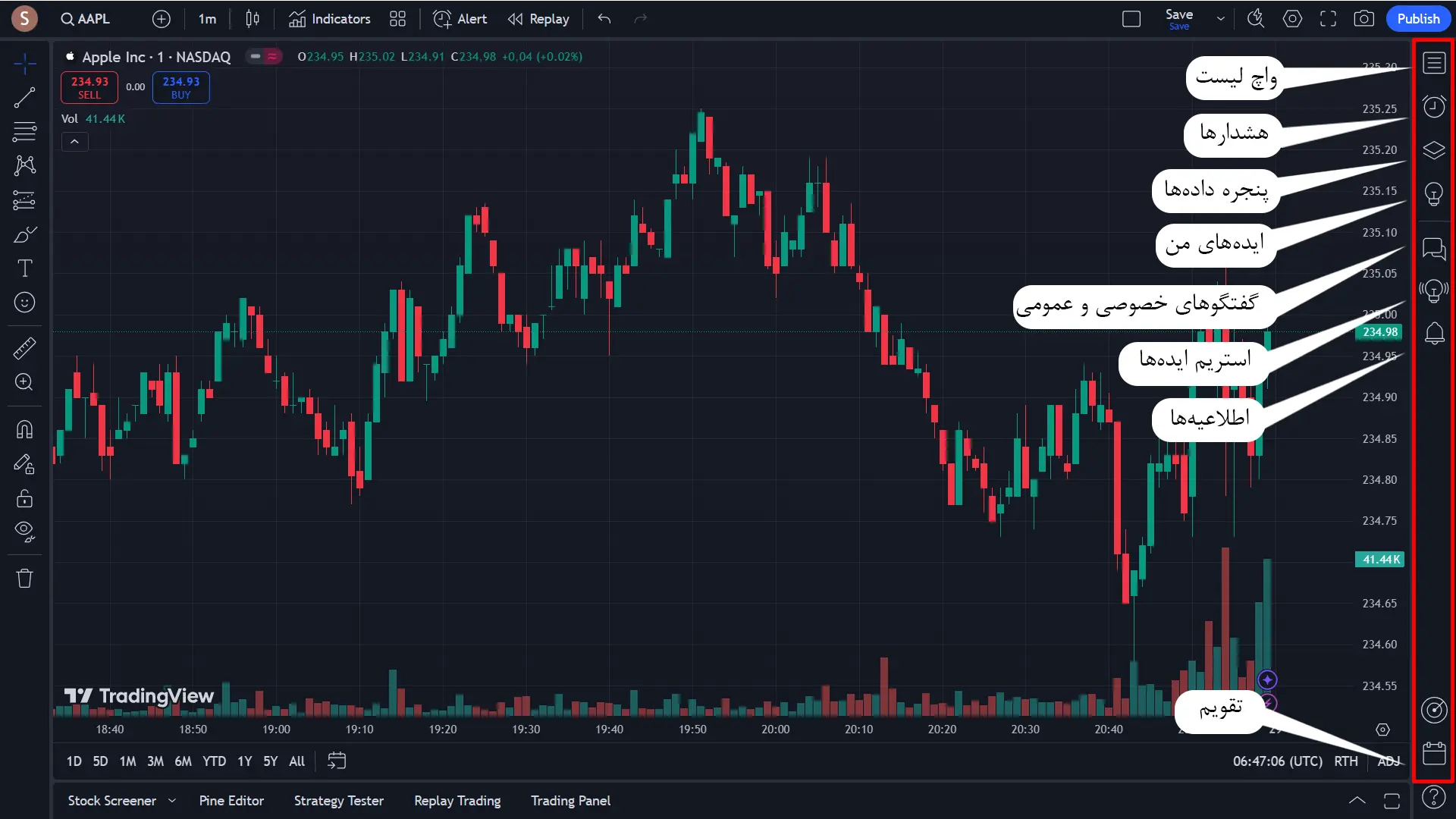Open the chats speech bubble icon
The height and width of the screenshot is (819, 1456).
1433,248
